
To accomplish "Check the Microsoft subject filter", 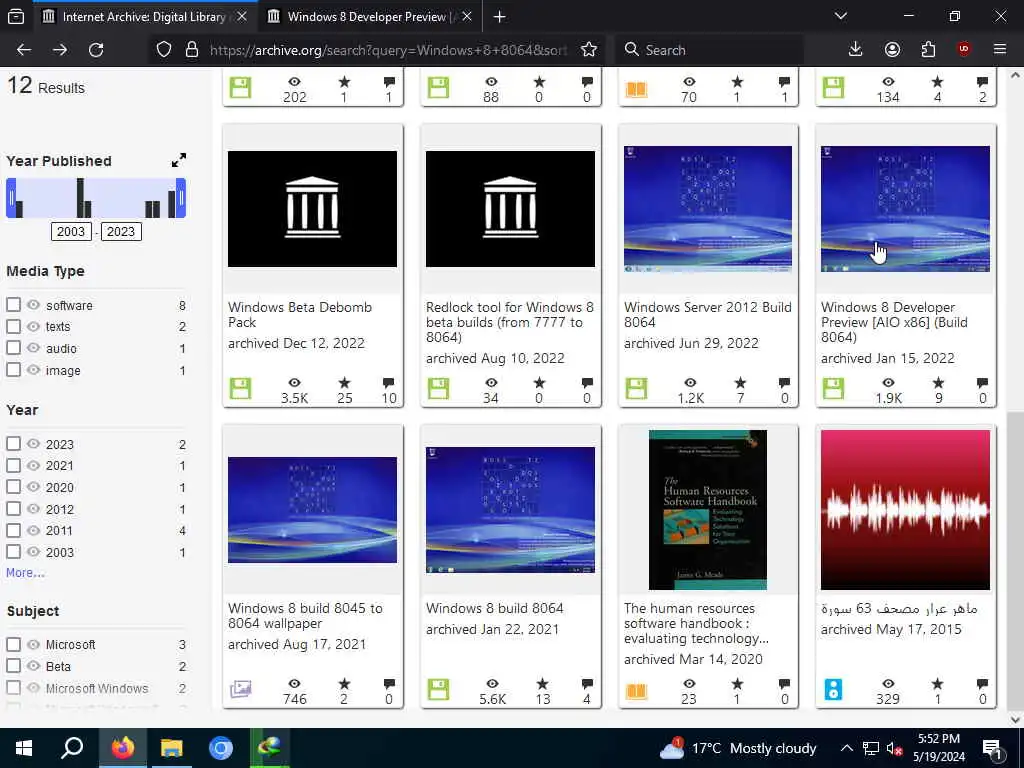I will [13, 645].
